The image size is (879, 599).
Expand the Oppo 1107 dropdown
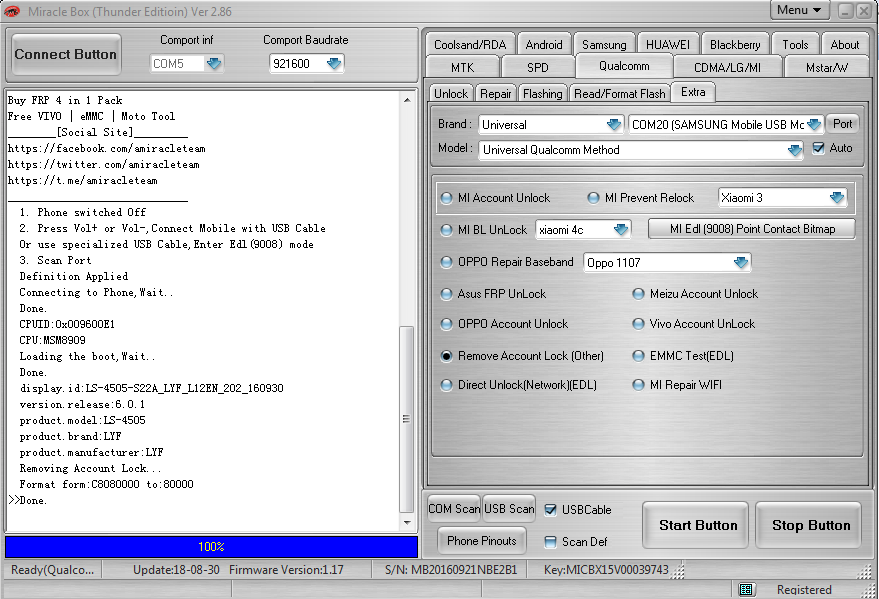741,262
